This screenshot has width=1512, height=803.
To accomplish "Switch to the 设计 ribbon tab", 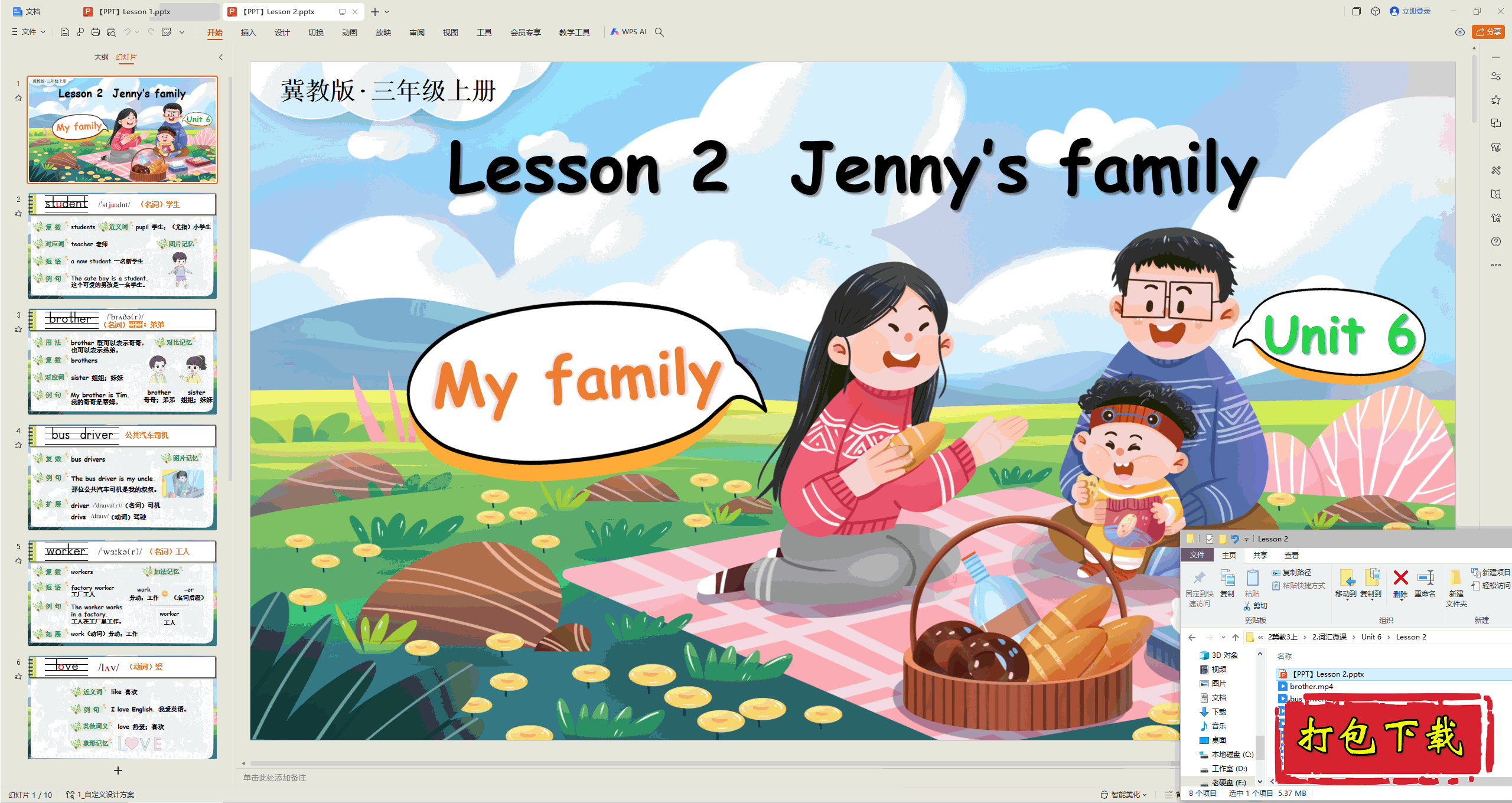I will click(x=282, y=32).
